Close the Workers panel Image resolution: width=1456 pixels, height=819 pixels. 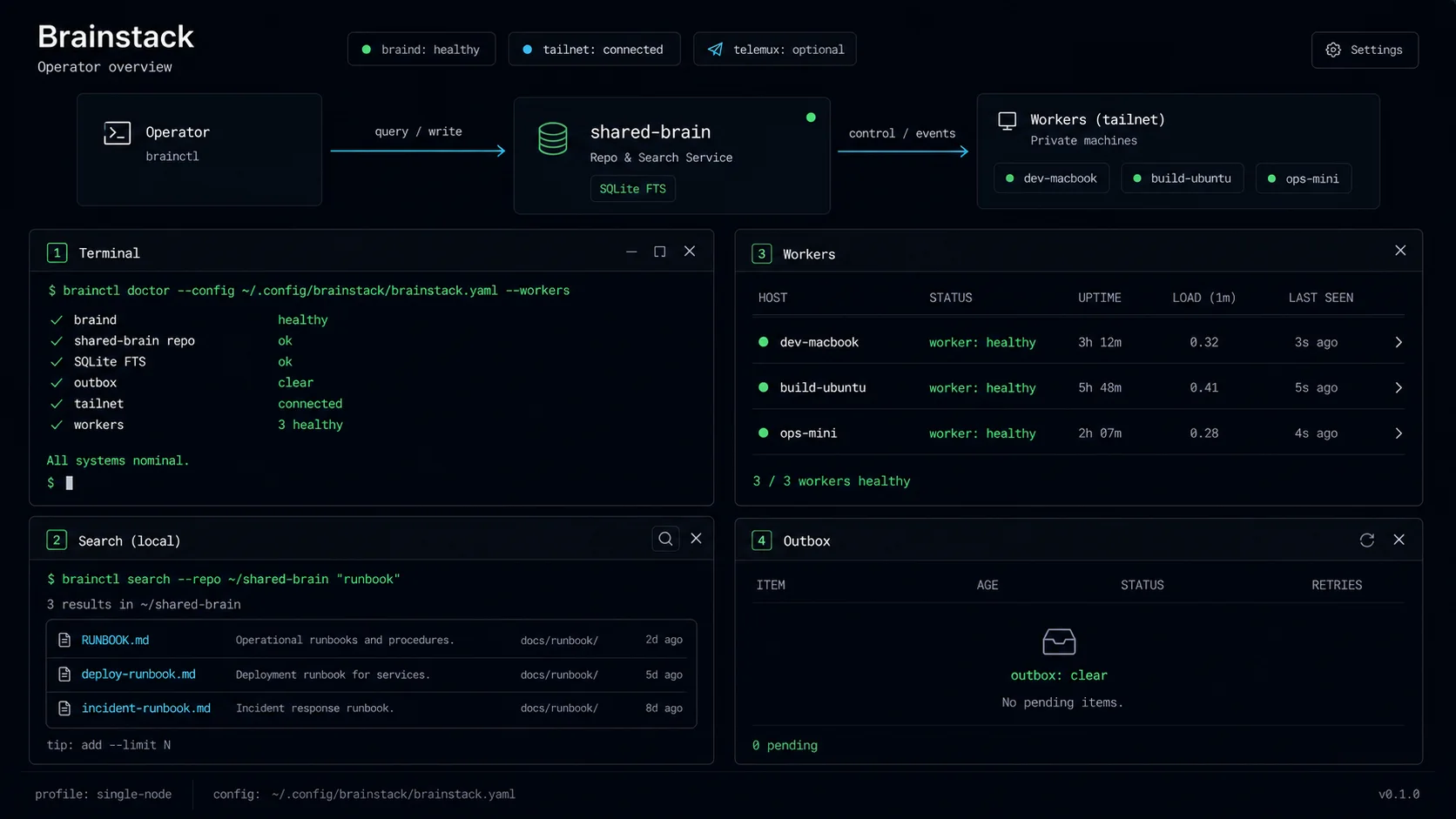click(1400, 251)
